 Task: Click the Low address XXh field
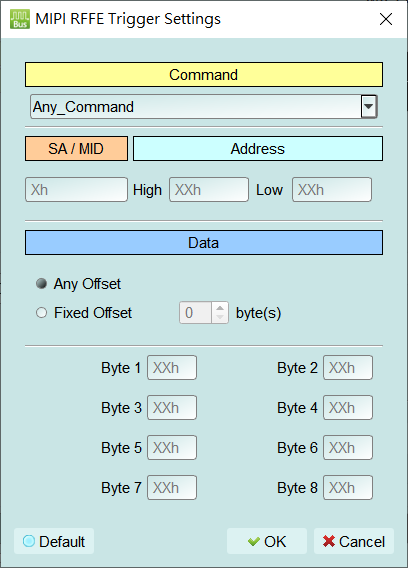(x=332, y=189)
